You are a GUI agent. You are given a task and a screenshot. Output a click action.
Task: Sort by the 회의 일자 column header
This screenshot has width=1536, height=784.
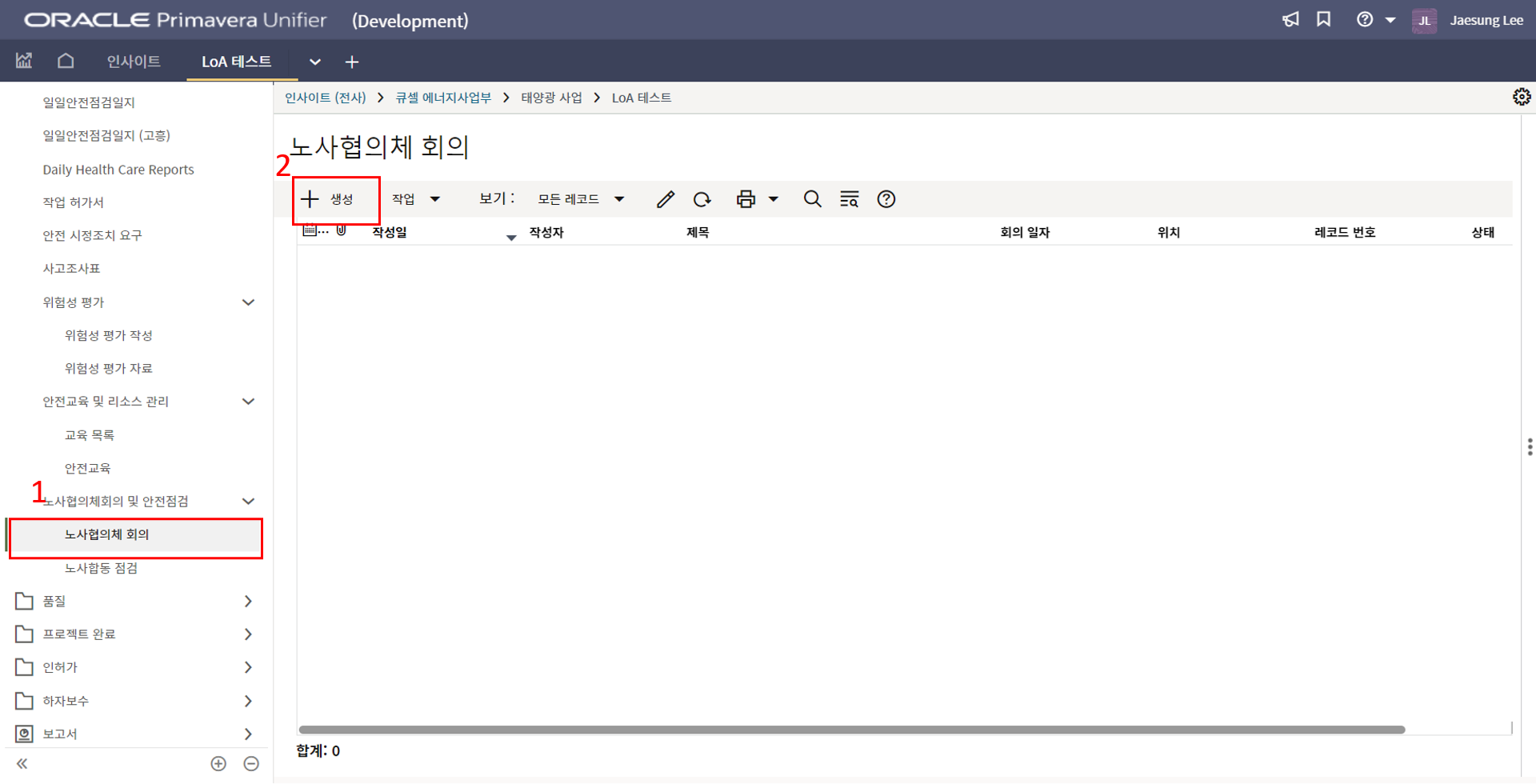[1024, 232]
